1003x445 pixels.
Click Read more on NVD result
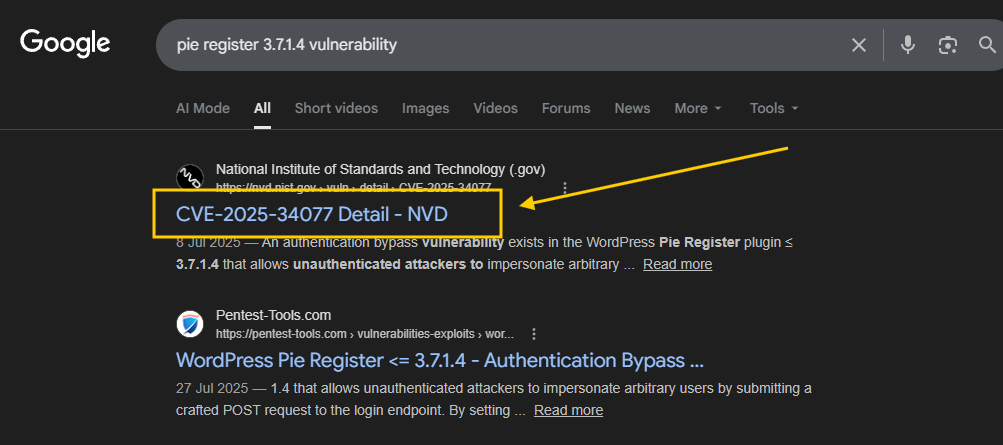click(677, 264)
